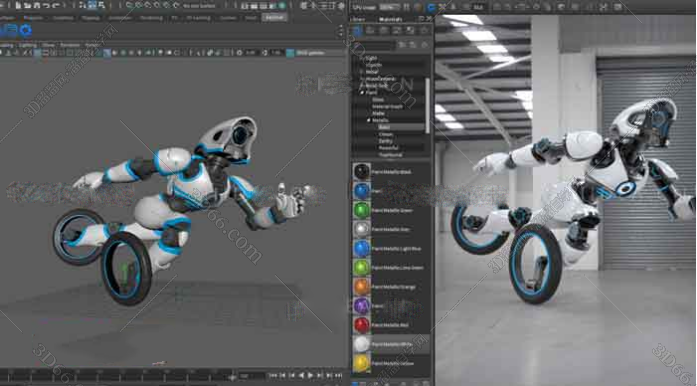Collapse the Paint folder in material tree

[x=362, y=92]
